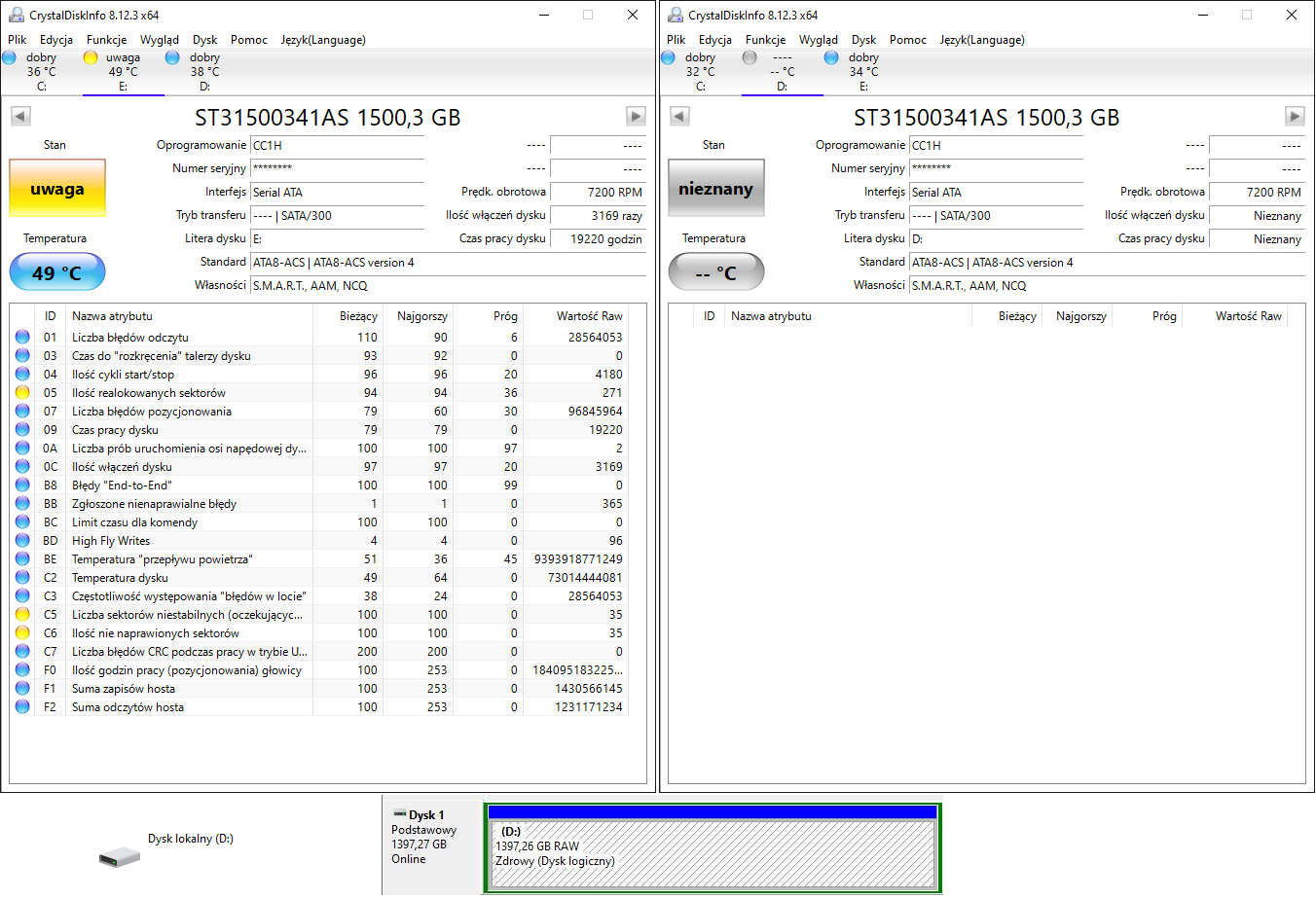1316x899 pixels.
Task: Click firmware field 'CC1H' in left window
Action: pos(338,146)
